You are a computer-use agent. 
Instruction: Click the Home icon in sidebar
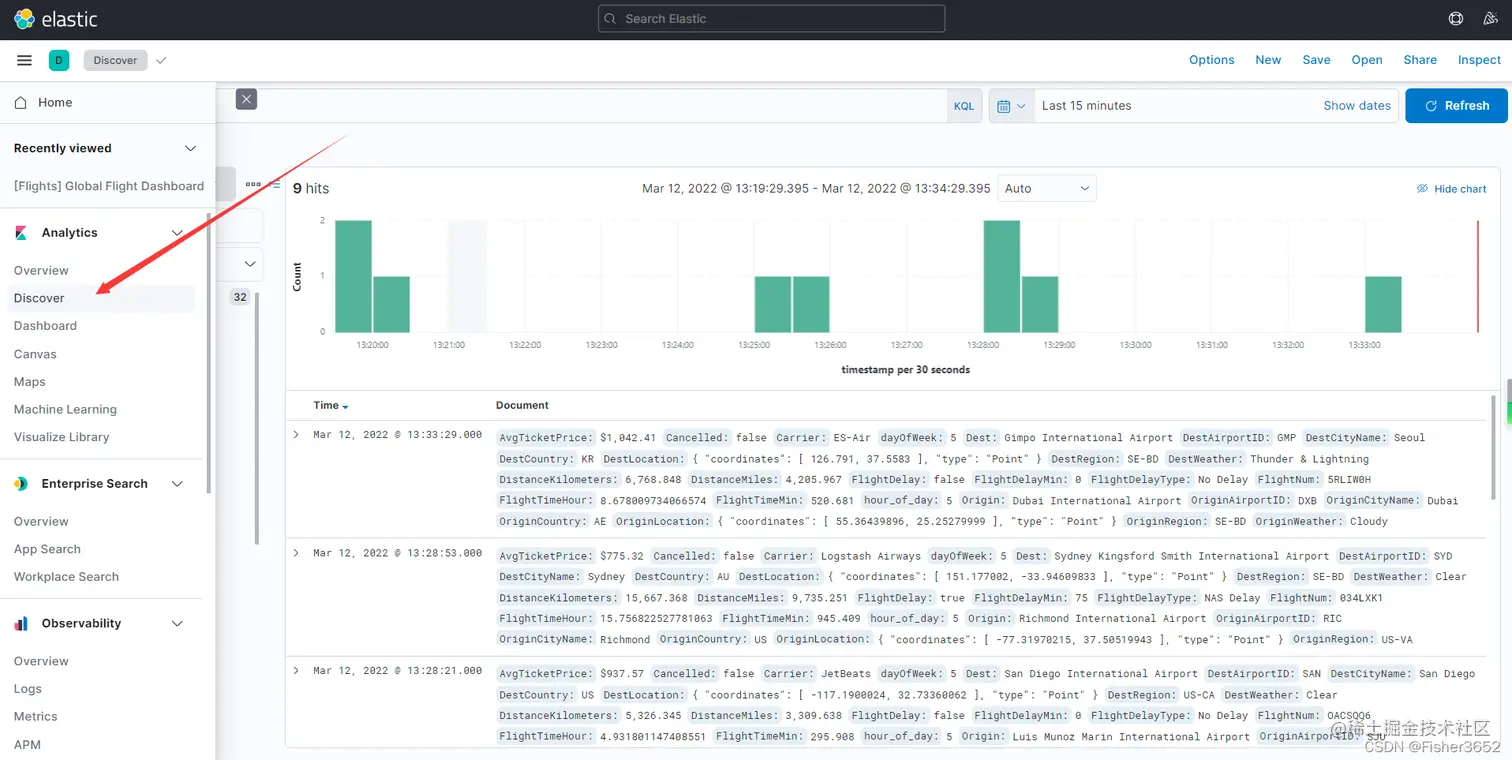pyautogui.click(x=21, y=102)
